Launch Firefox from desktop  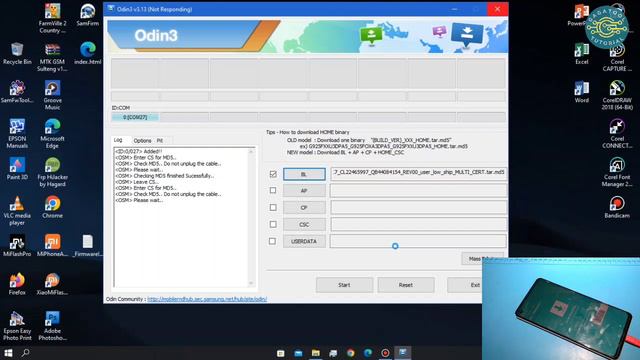pos(17,284)
